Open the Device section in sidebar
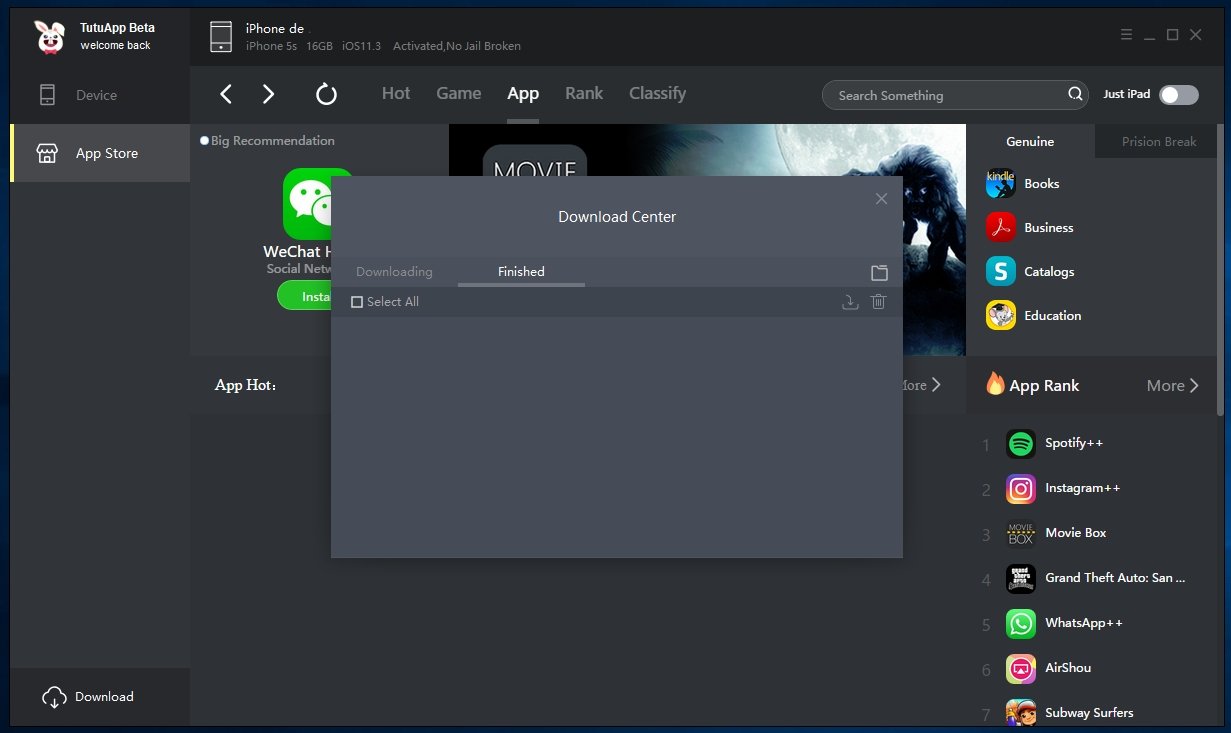Viewport: 1231px width, 733px height. [x=100, y=95]
